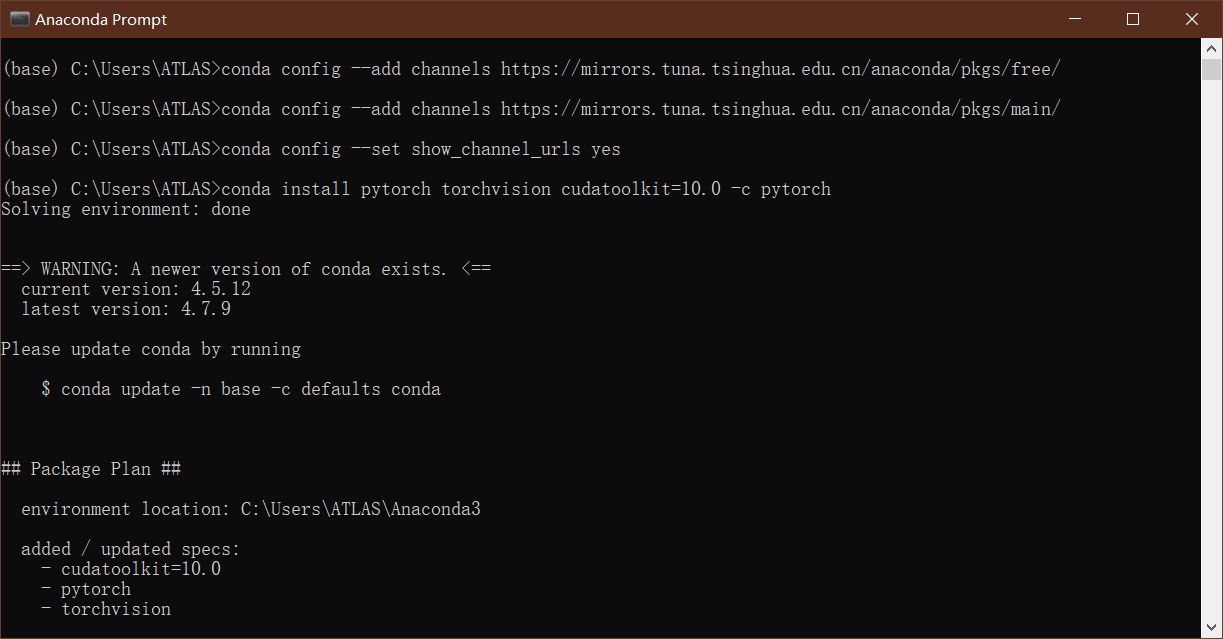
Task: Click the "cudatoolkit=10.0" spec entry
Action: 141,569
